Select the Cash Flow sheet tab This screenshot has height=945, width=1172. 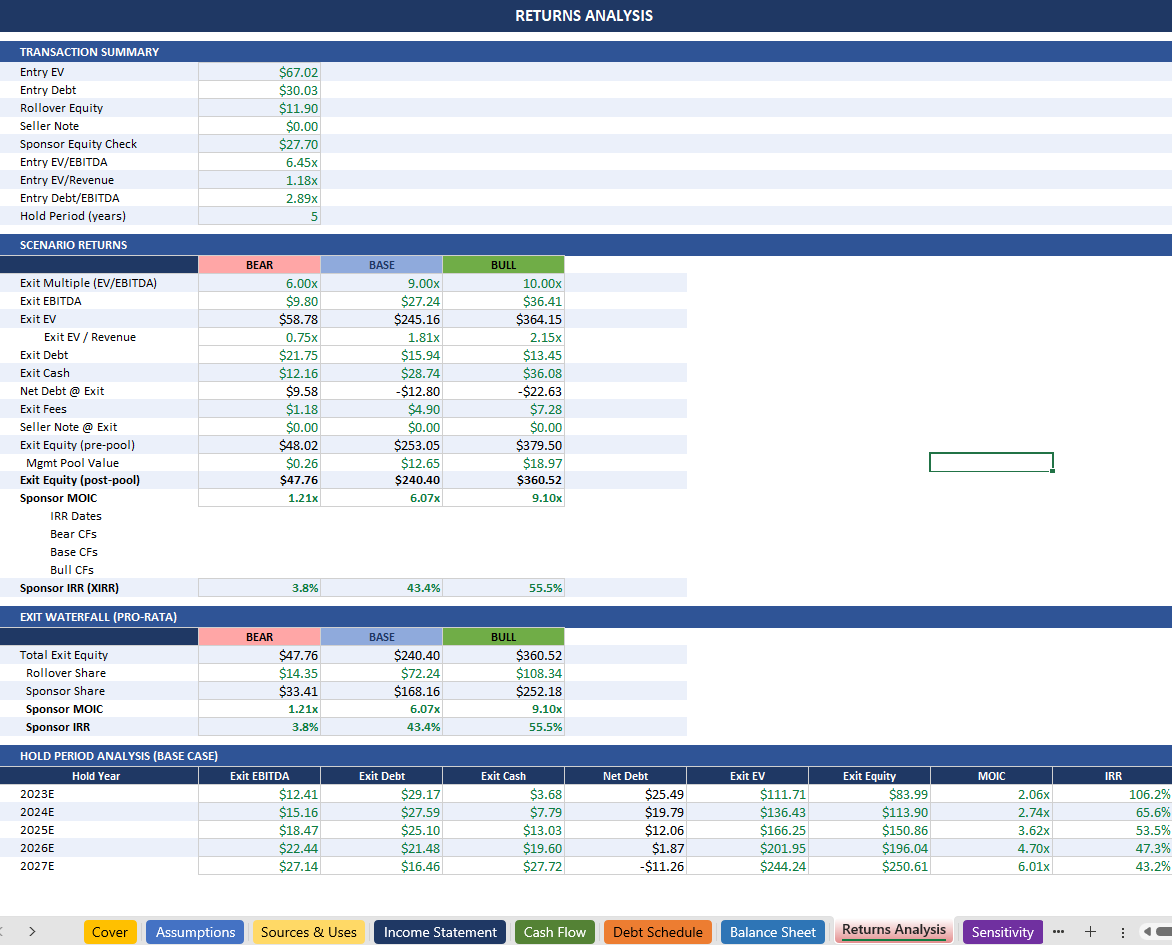click(x=555, y=932)
